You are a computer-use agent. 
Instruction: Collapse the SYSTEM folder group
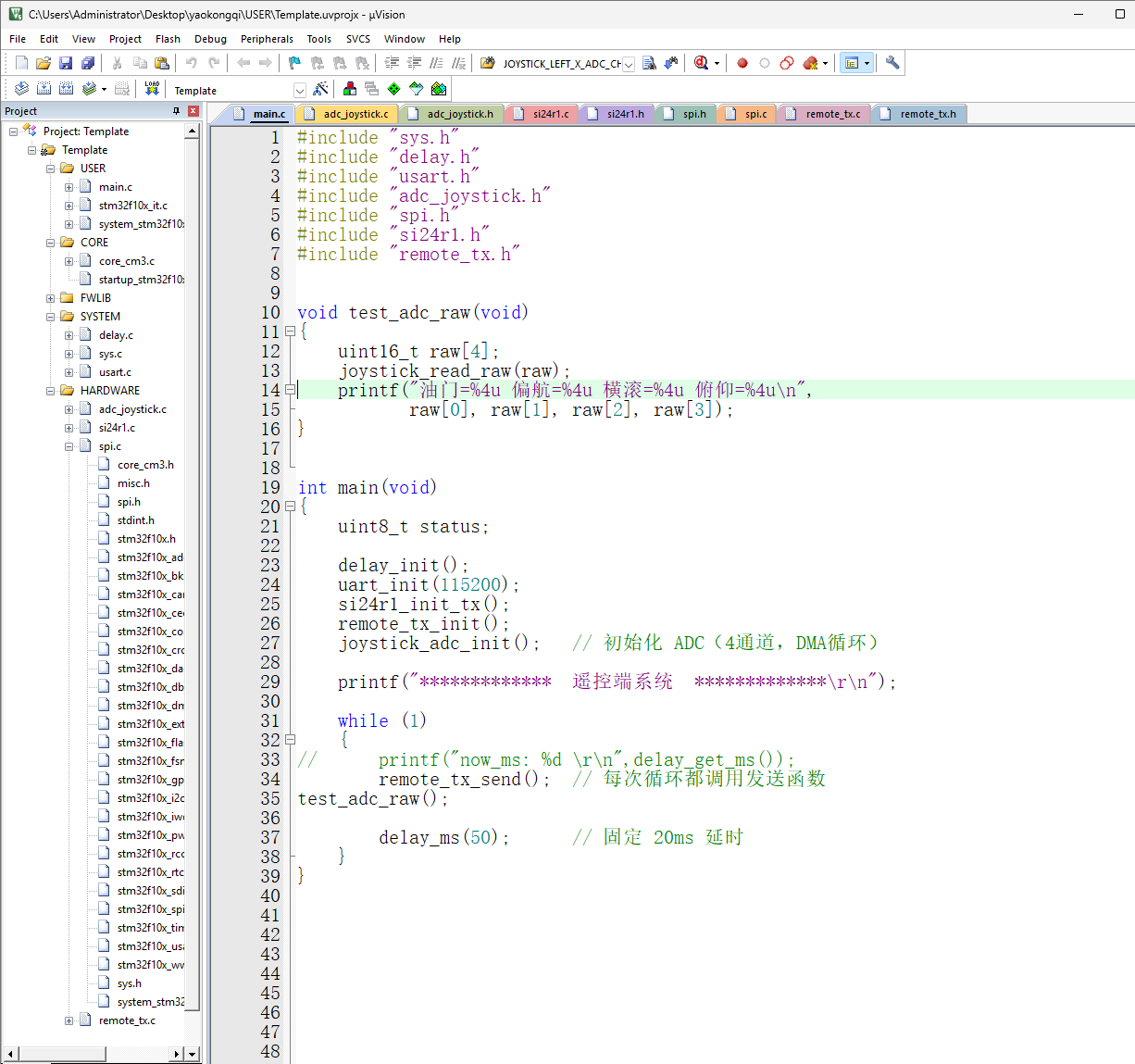tap(51, 317)
